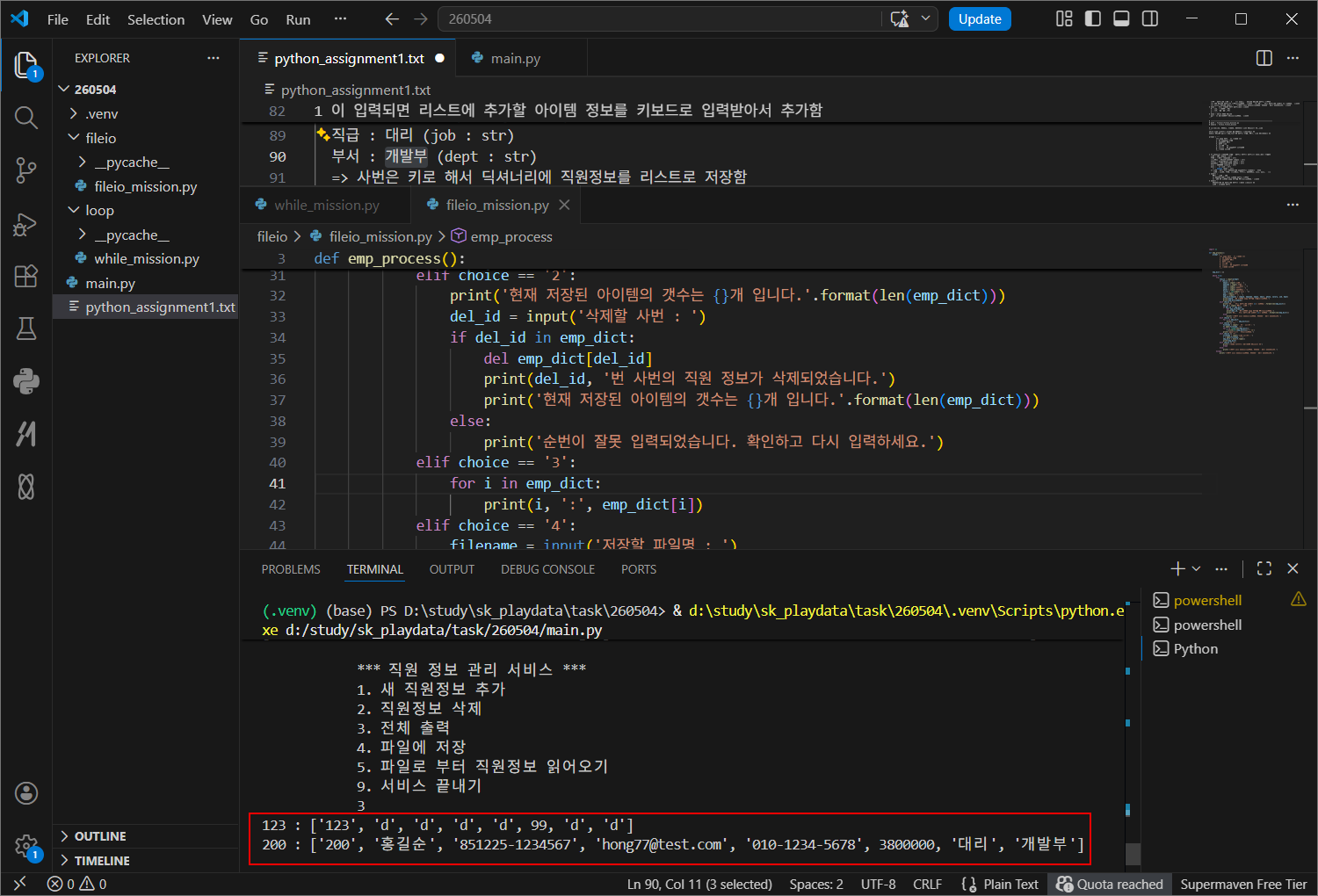Screen dimensions: 1318x896
Task: Click the 260504 command center search box
Action: tap(659, 18)
